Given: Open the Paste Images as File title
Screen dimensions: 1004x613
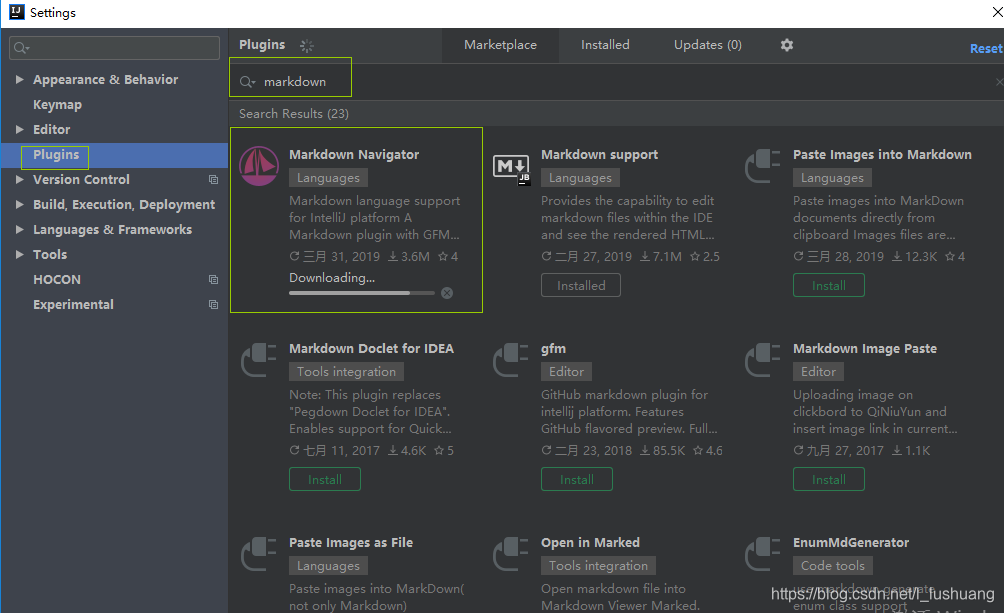Looking at the screenshot, I should 351,543.
